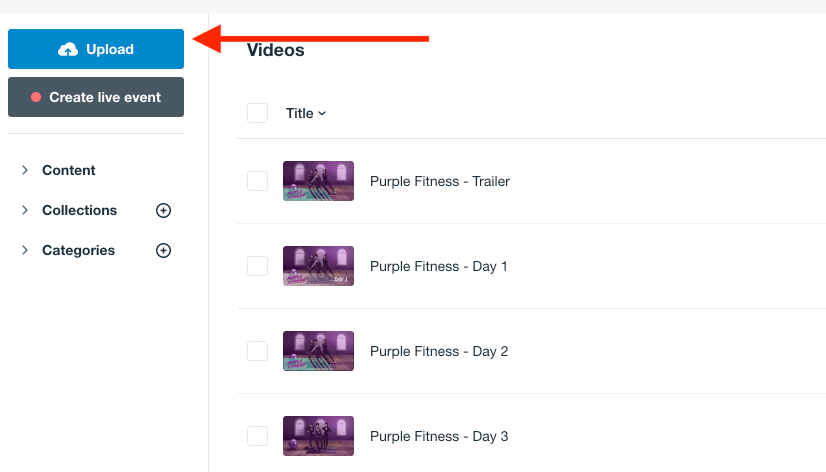Click the plus icon next to Collections
The height and width of the screenshot is (472, 826).
pos(163,210)
